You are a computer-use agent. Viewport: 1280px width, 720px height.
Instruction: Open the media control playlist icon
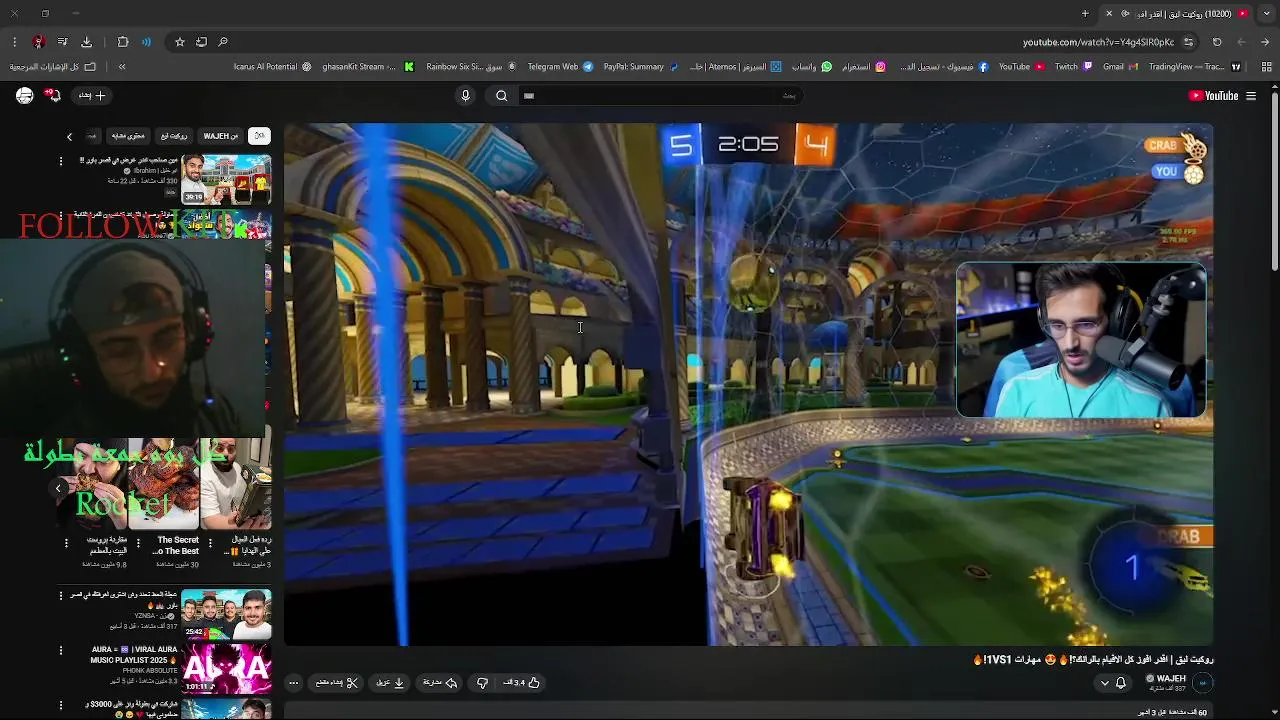[62, 42]
